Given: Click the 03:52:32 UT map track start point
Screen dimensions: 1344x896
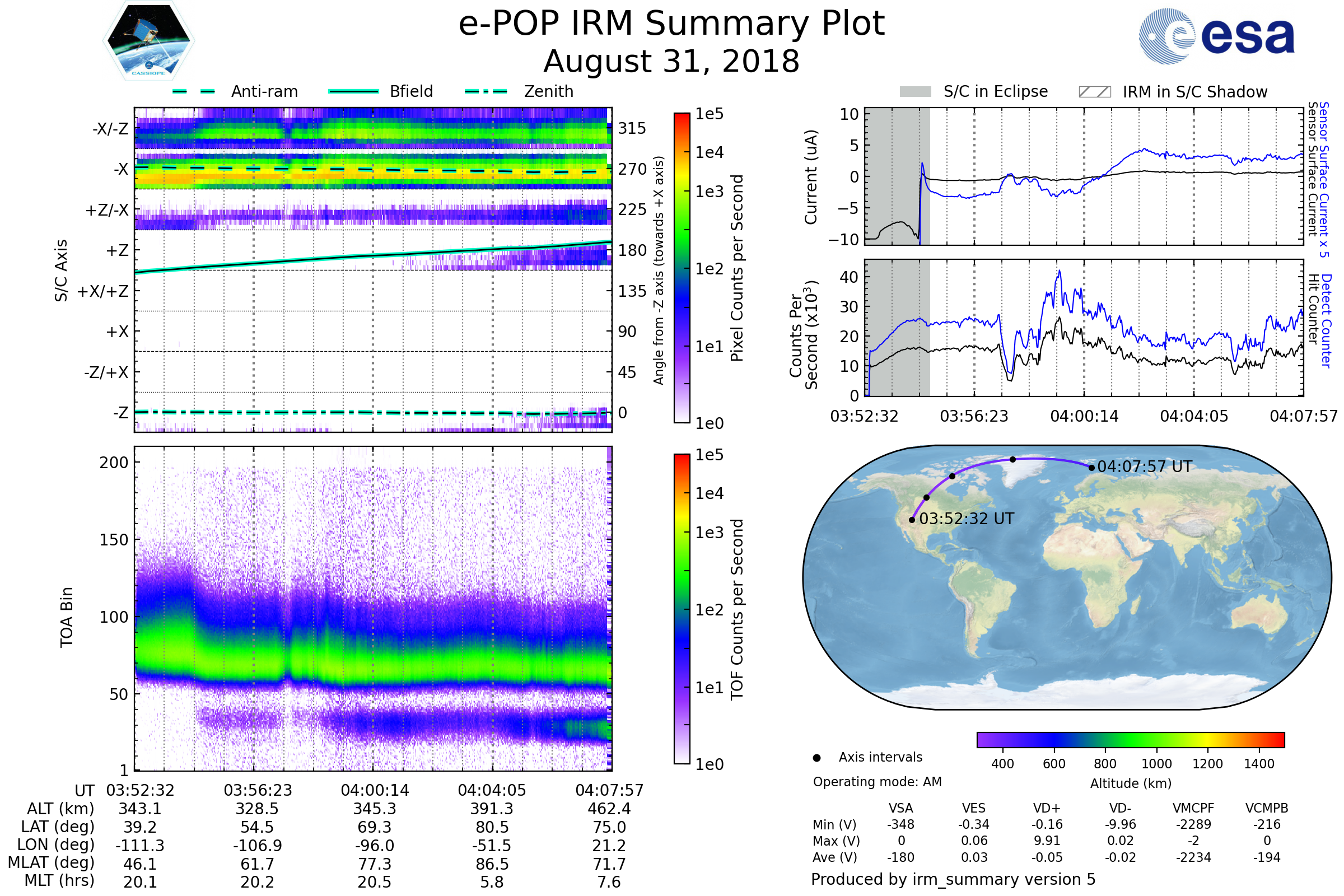Looking at the screenshot, I should [x=912, y=520].
